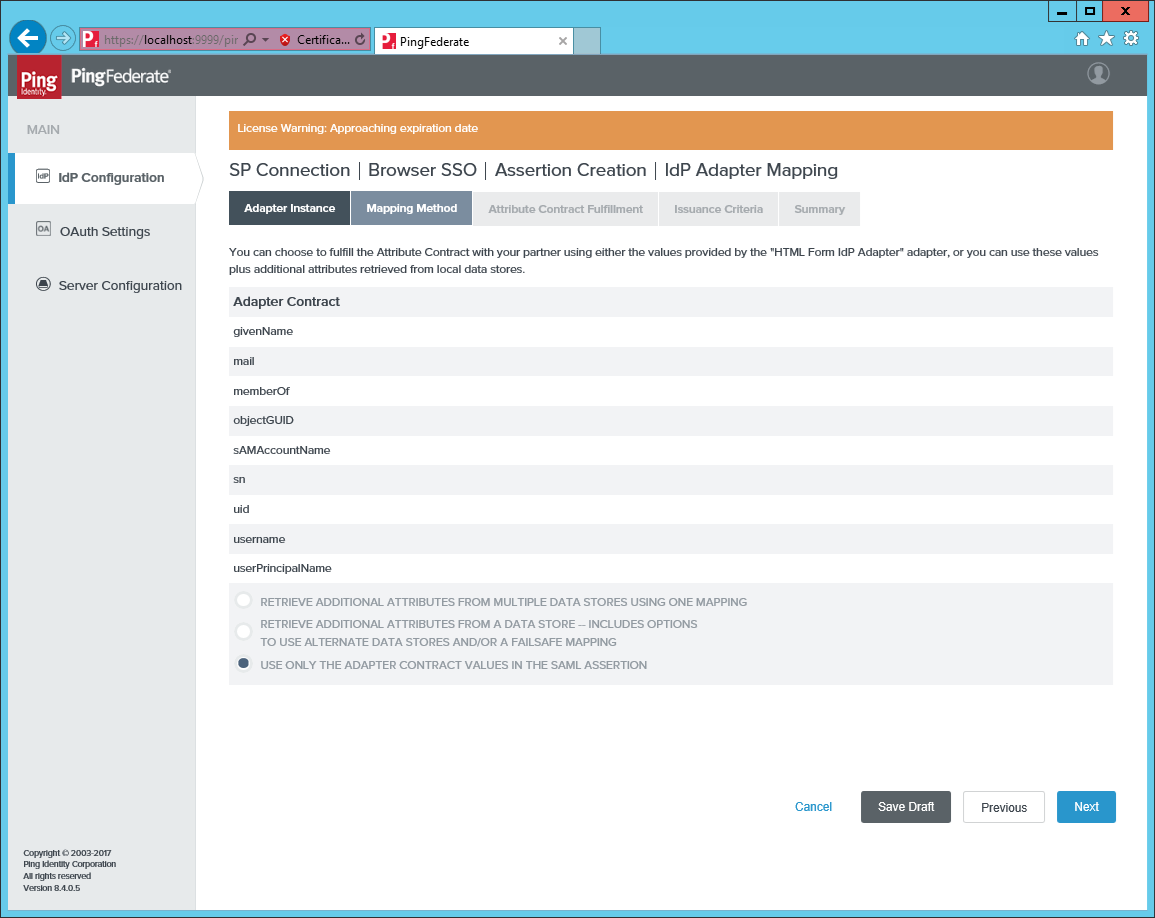Close the PingFederate browser tab
Viewport: 1155px width, 918px height.
click(x=563, y=41)
